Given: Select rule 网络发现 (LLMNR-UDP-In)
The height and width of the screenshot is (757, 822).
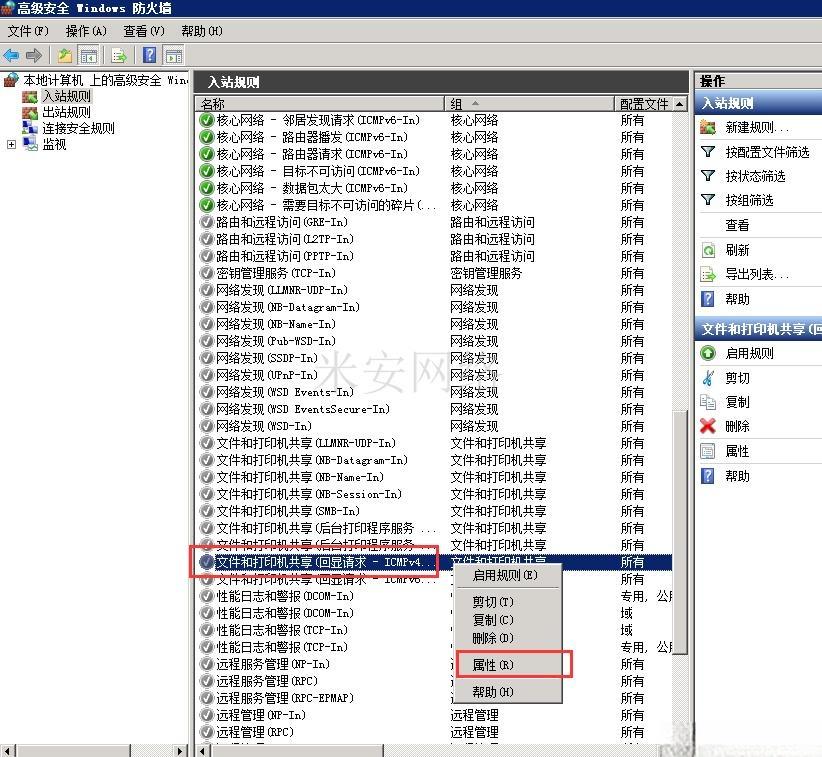Looking at the screenshot, I should coord(282,290).
